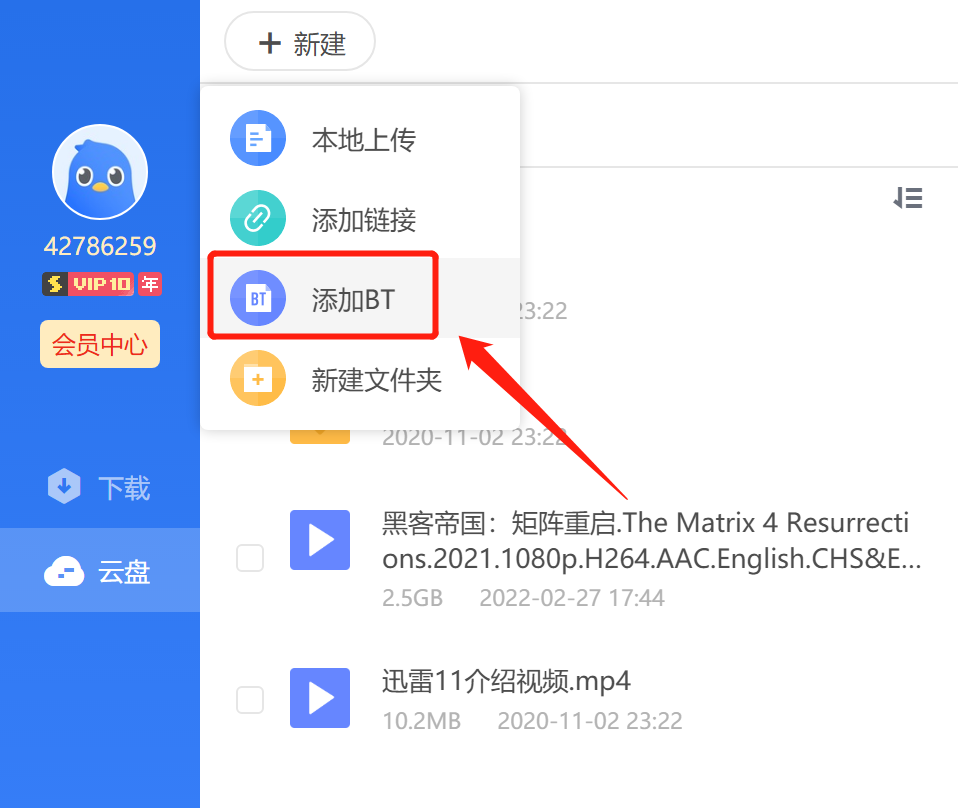This screenshot has height=808, width=958.
Task: Select 添加BT menu entry
Action: point(360,298)
